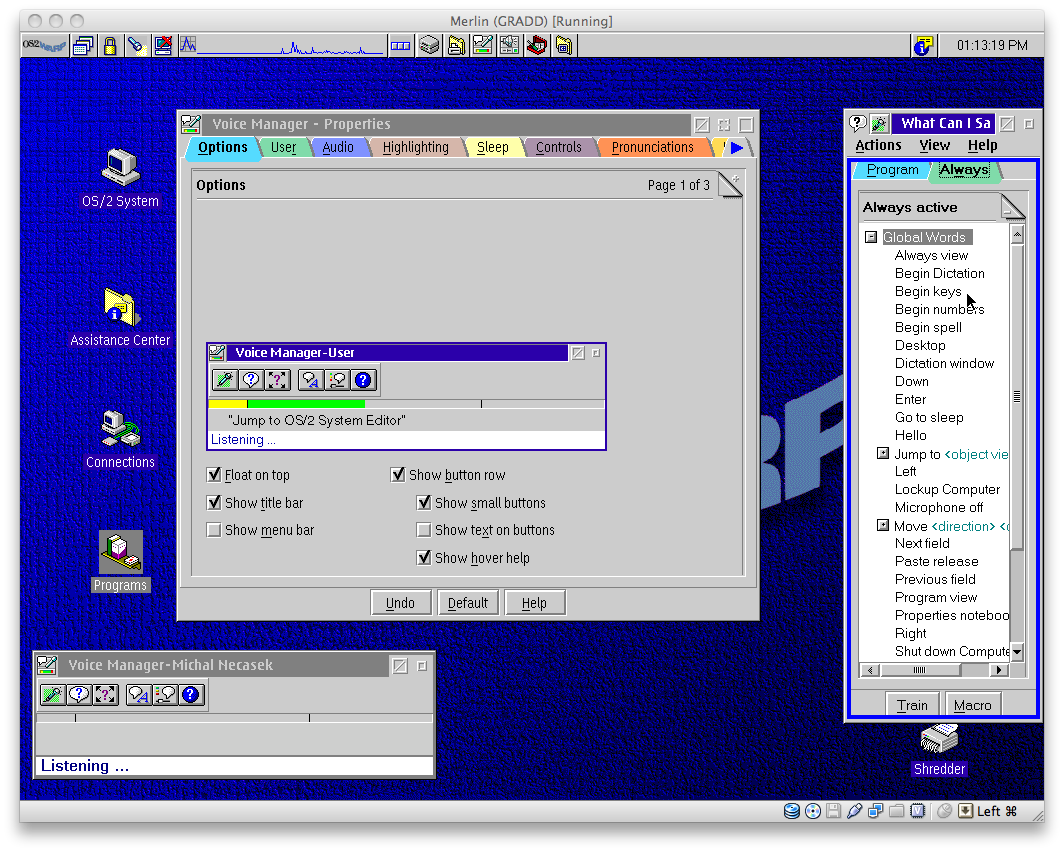Collapse the Global Words tree node
This screenshot has height=852, width=1064.
tap(871, 237)
